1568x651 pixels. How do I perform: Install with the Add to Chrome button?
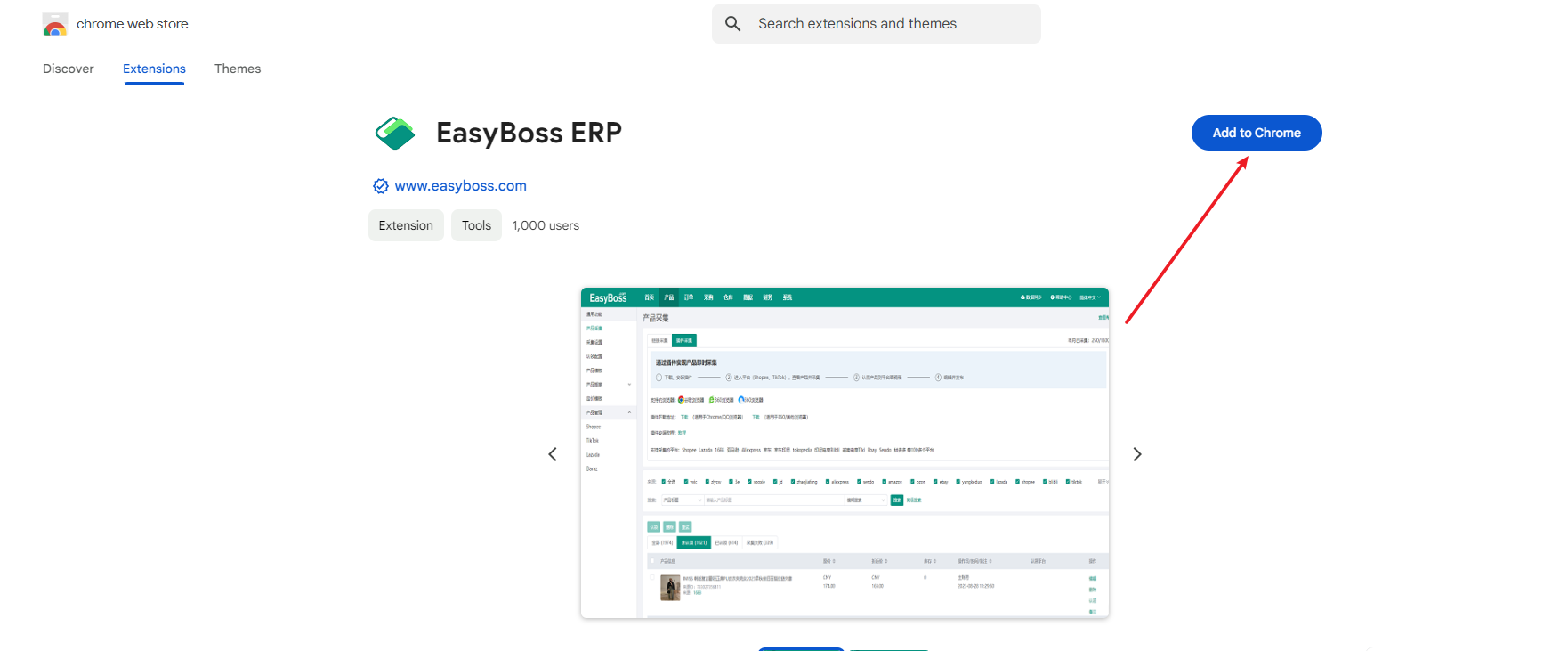tap(1257, 133)
